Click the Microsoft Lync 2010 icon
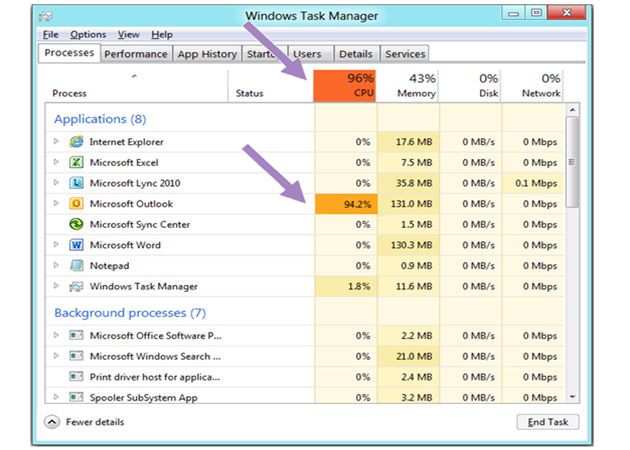 click(x=76, y=183)
